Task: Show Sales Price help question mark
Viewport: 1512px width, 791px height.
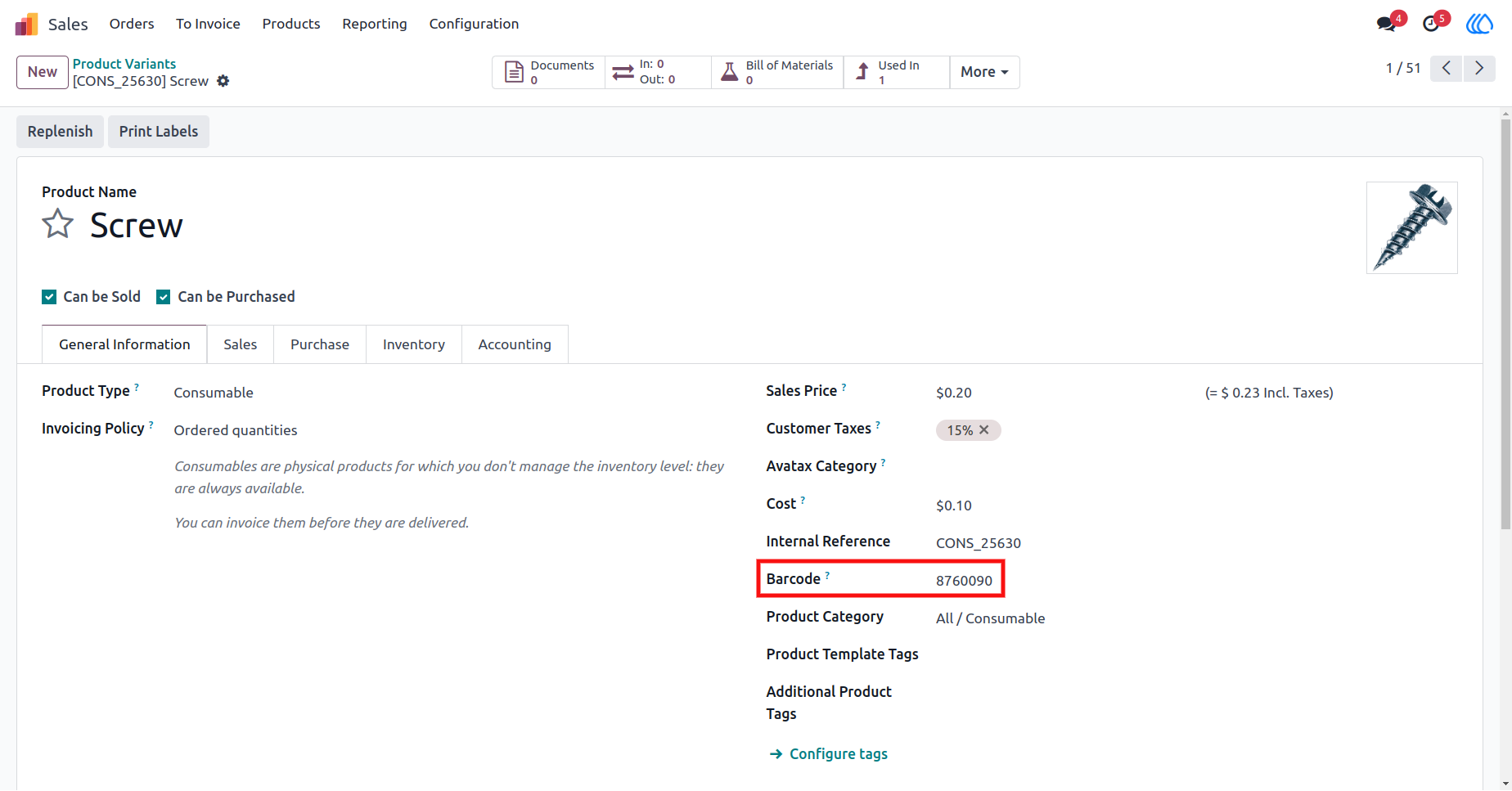Action: (x=844, y=387)
